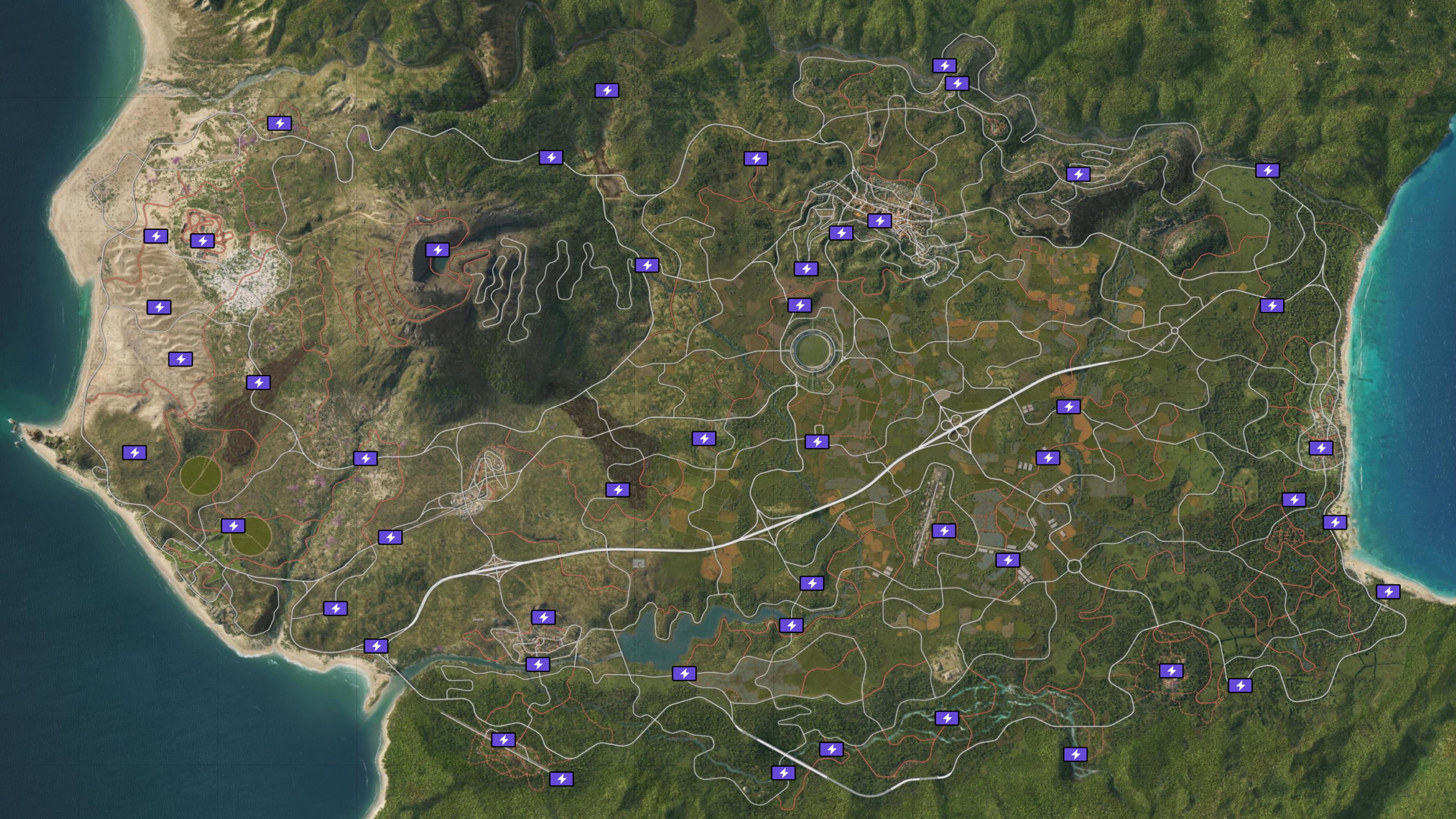Click the marker near the northeast switchback road
Screen dimensions: 1456x819
pyautogui.click(x=1078, y=174)
